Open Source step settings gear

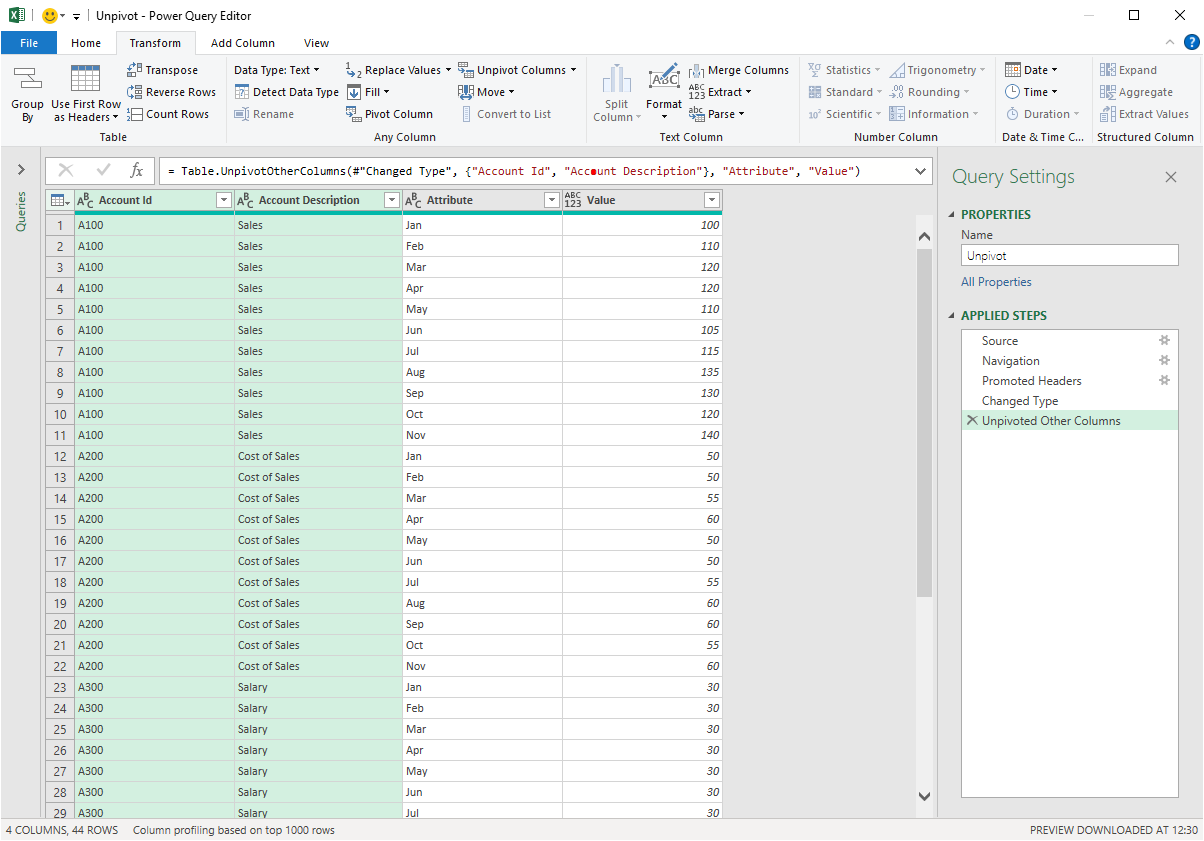point(1164,341)
